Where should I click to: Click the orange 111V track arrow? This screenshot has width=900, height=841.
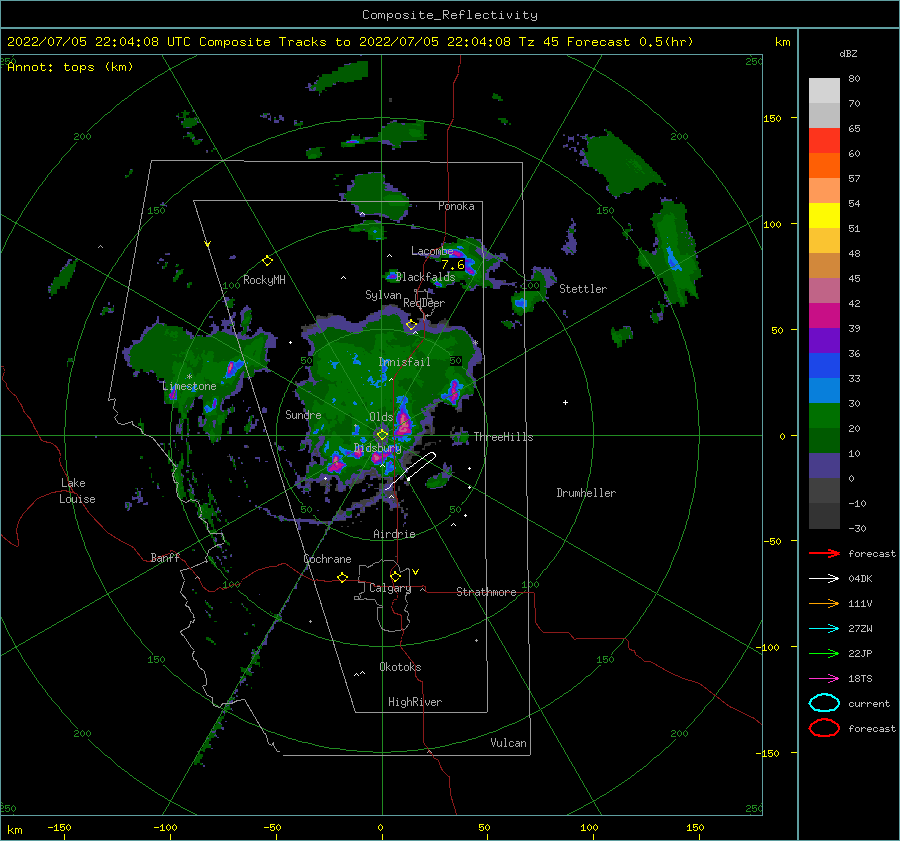point(824,603)
